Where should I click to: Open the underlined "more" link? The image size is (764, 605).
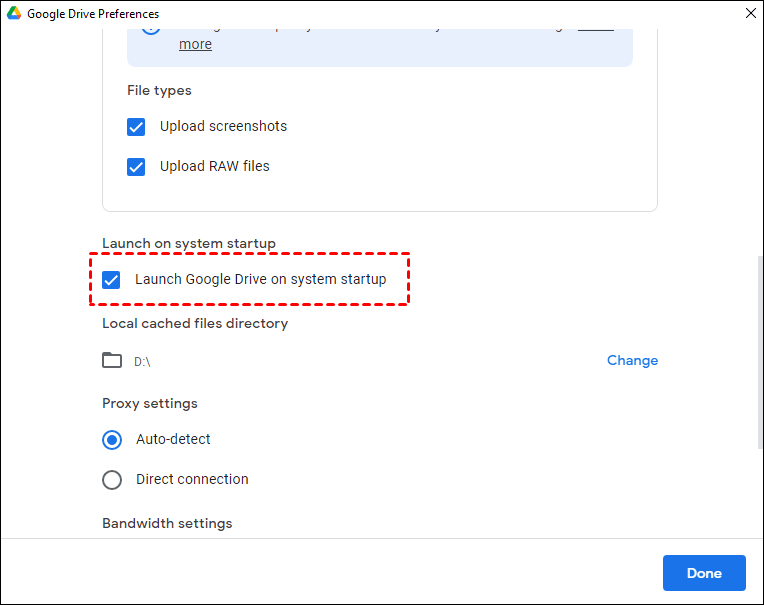pyautogui.click(x=195, y=44)
